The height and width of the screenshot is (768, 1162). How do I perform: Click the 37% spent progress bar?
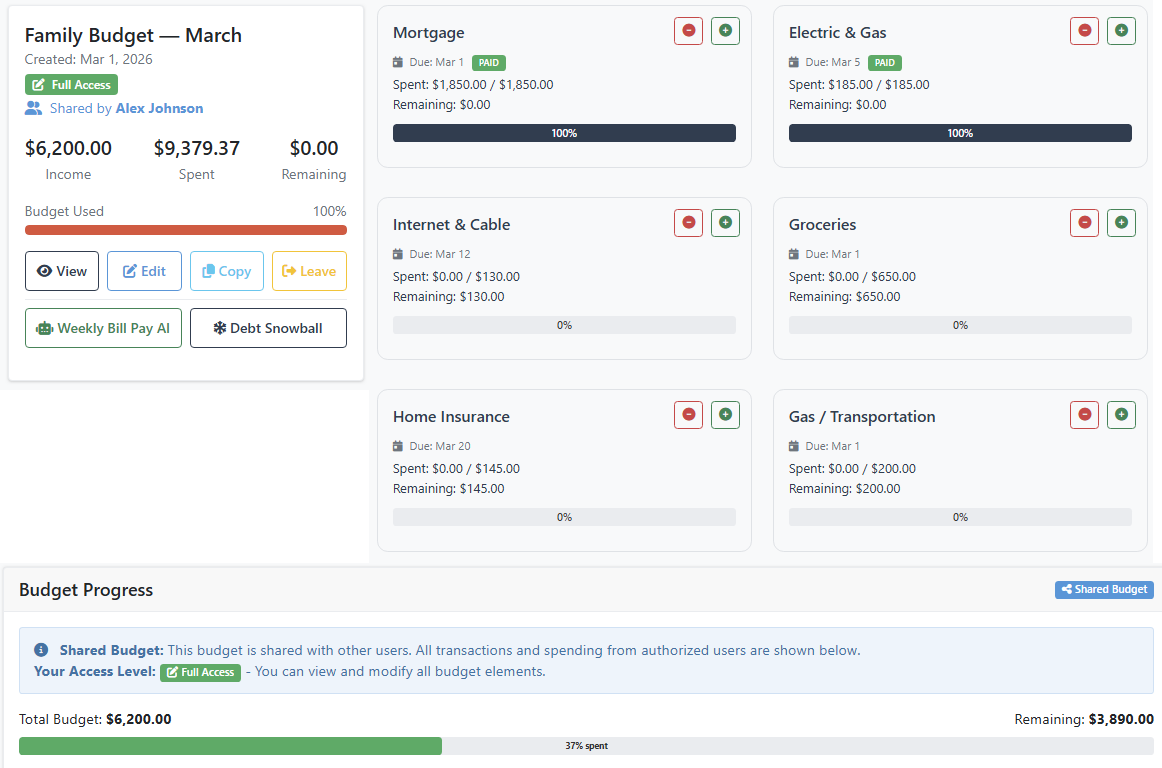[586, 746]
